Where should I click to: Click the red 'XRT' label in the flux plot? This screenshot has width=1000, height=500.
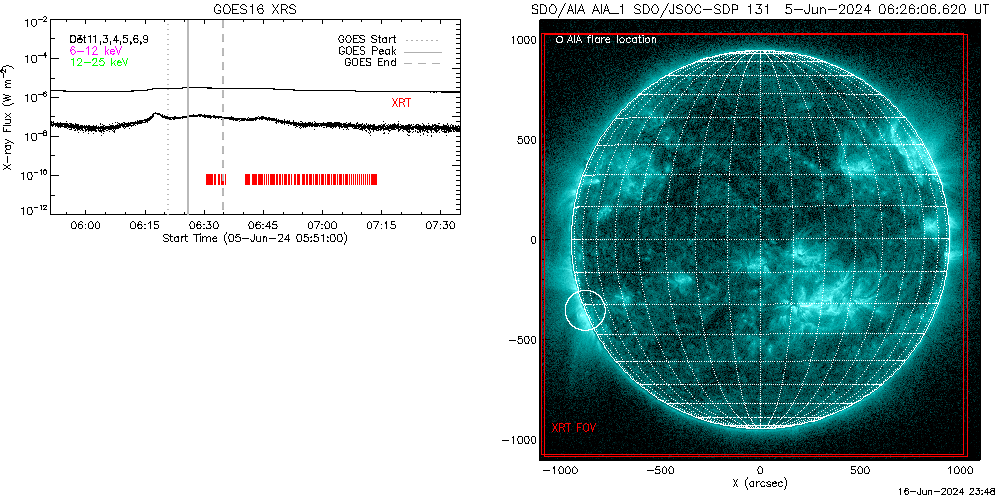tap(401, 102)
